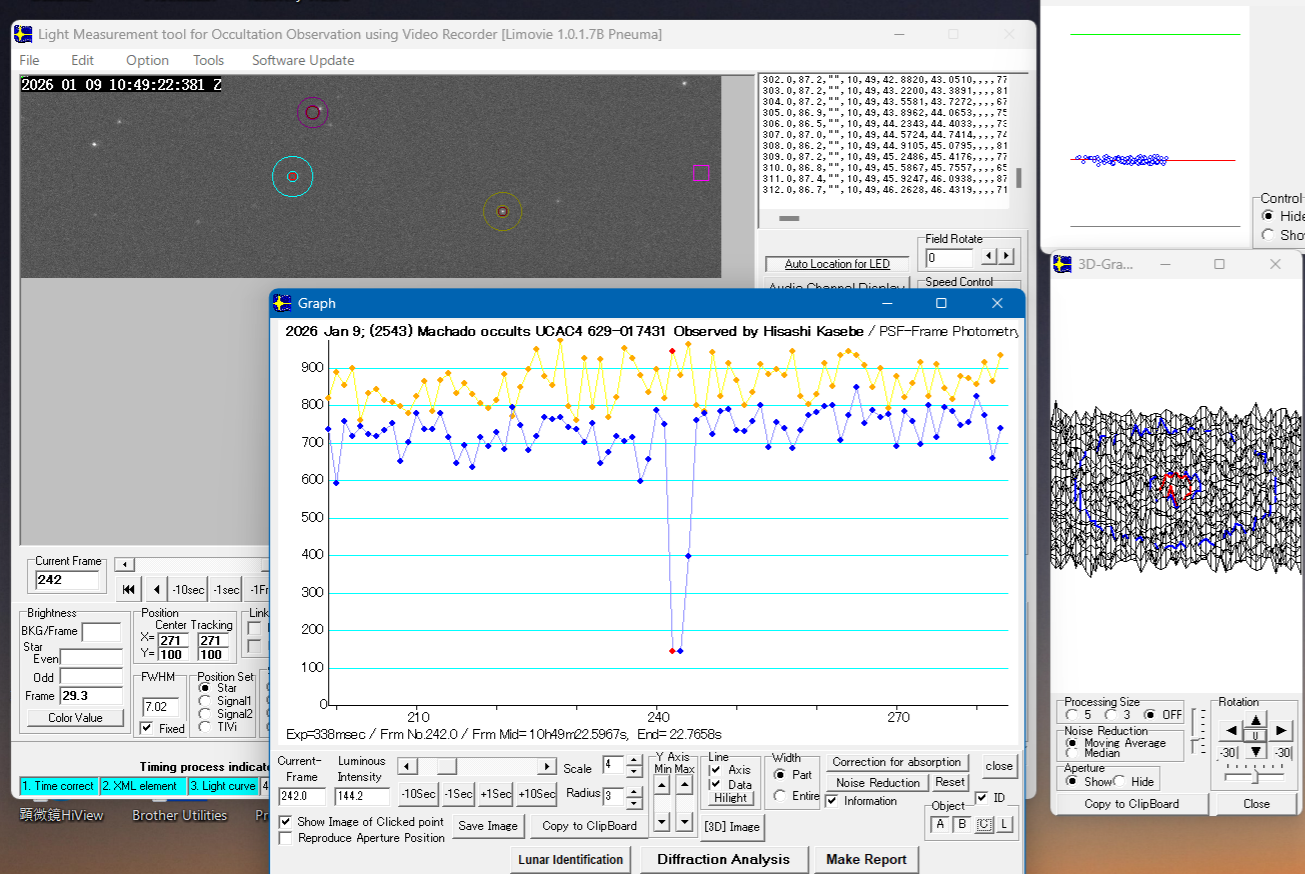1305x874 pixels.
Task: Select Object L button in Graph
Action: (1003, 825)
